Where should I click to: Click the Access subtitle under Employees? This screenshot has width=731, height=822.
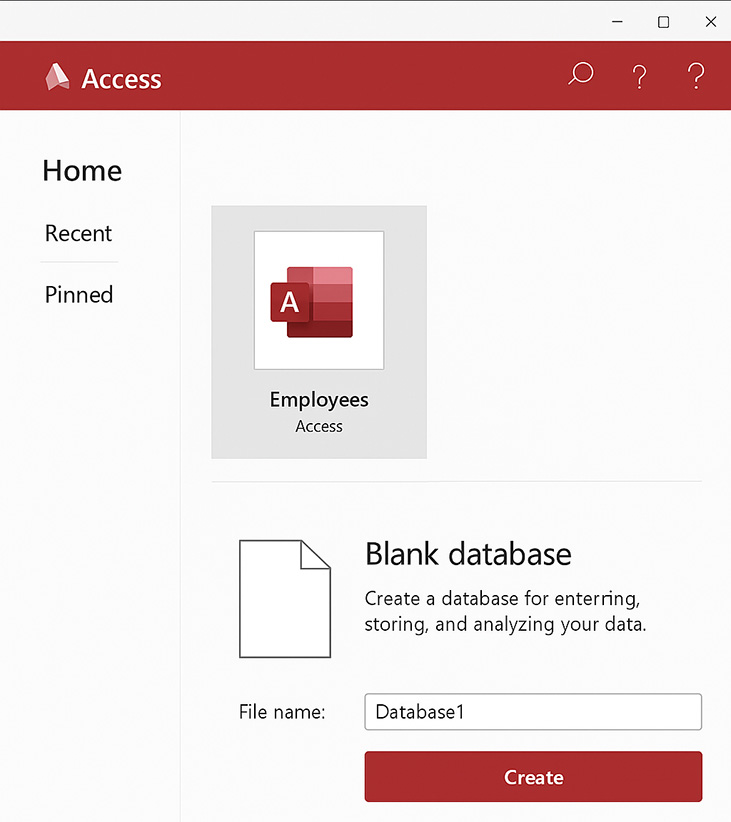(319, 426)
